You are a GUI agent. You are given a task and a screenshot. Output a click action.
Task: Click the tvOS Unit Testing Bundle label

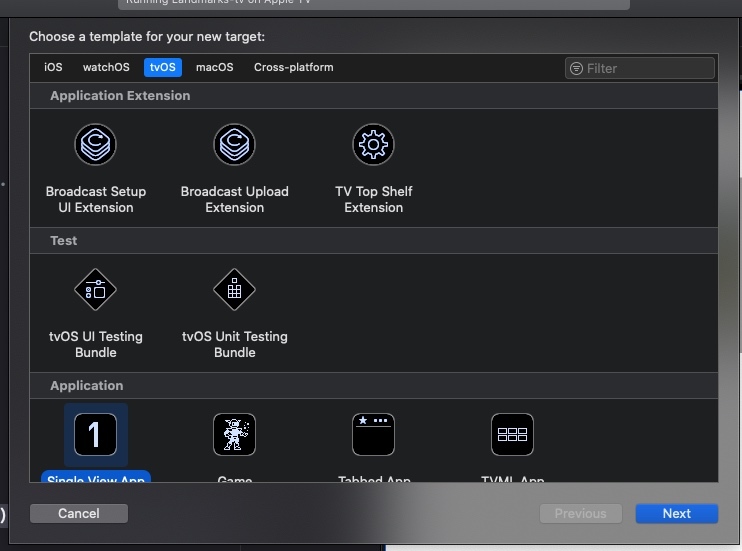click(234, 345)
